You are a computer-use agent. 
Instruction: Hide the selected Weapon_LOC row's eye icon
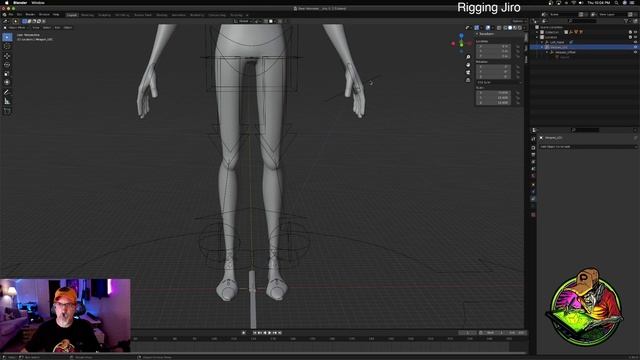635,47
